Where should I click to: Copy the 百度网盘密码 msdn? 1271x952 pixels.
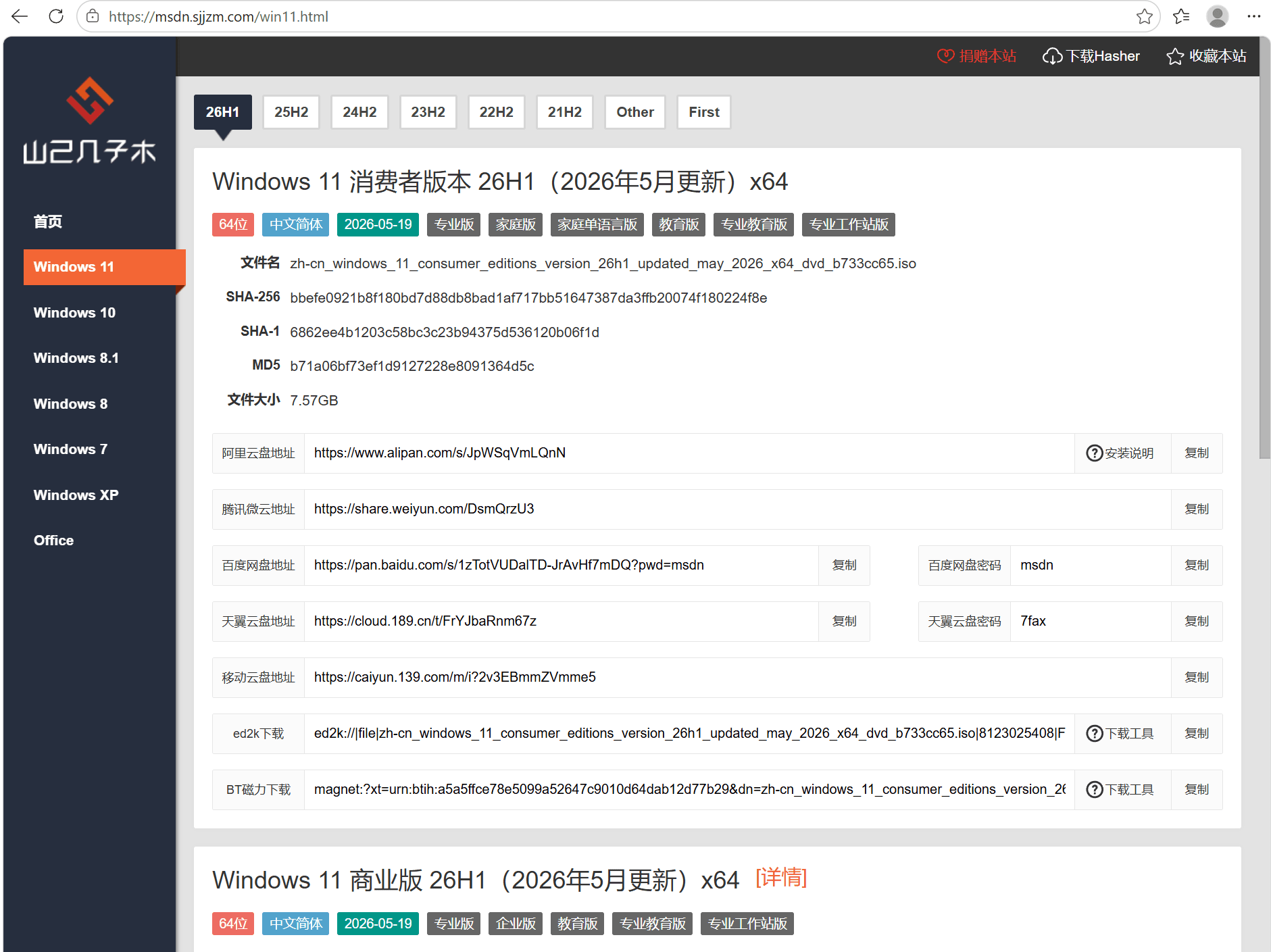(1197, 566)
